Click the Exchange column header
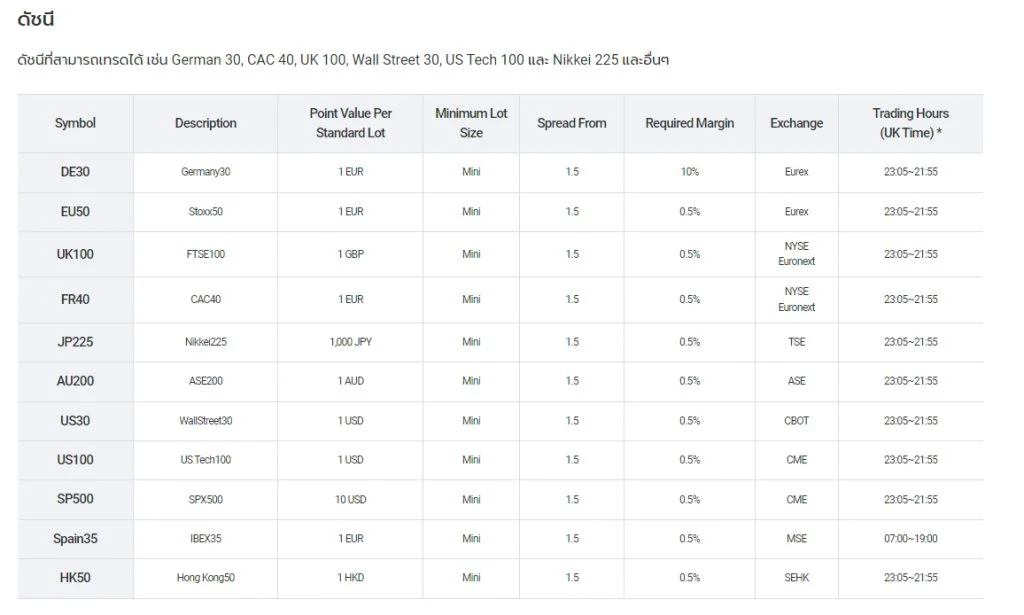1024x615 pixels. [797, 123]
